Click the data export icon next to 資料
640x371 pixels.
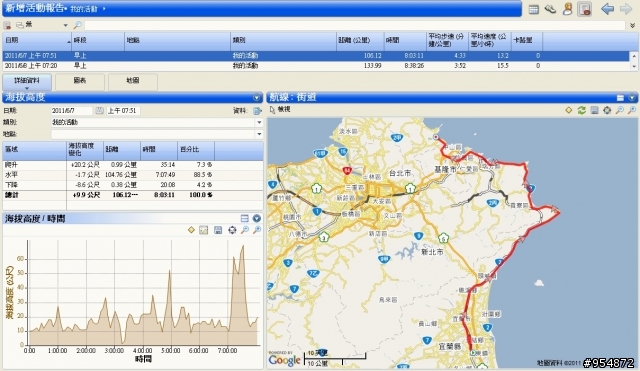pyautogui.click(x=257, y=111)
